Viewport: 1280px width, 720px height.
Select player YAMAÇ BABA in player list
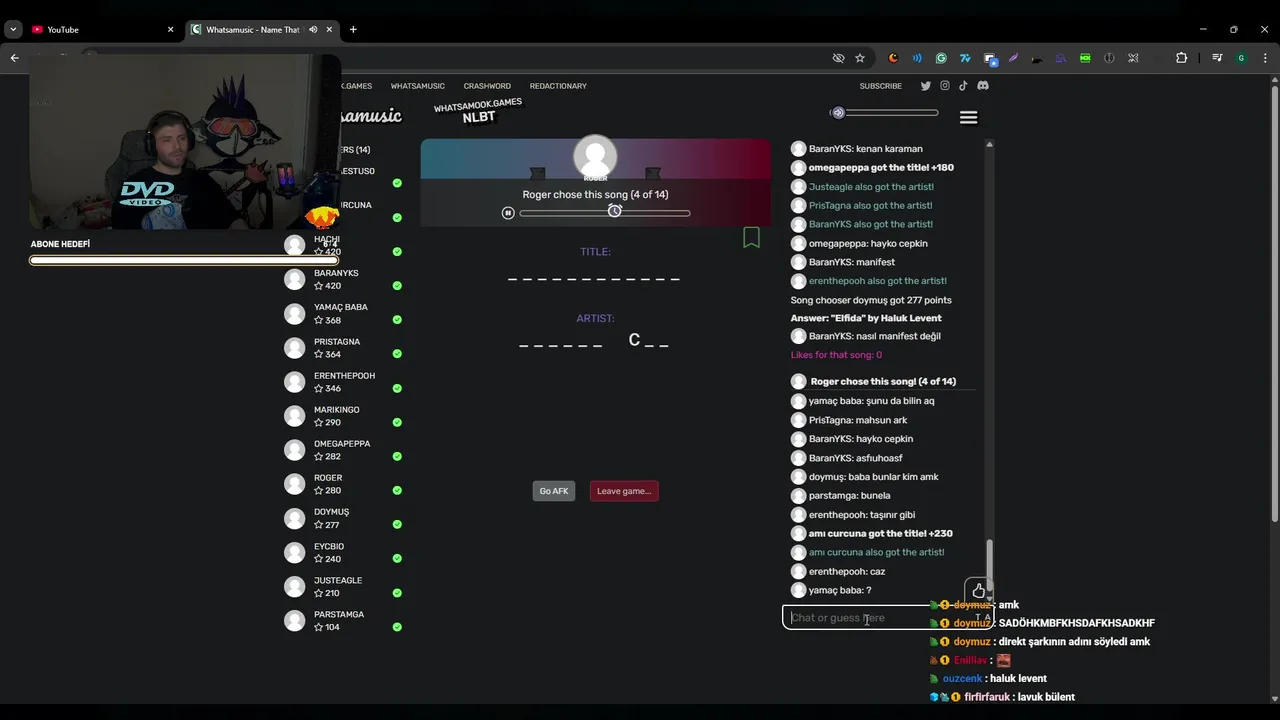[342, 314]
